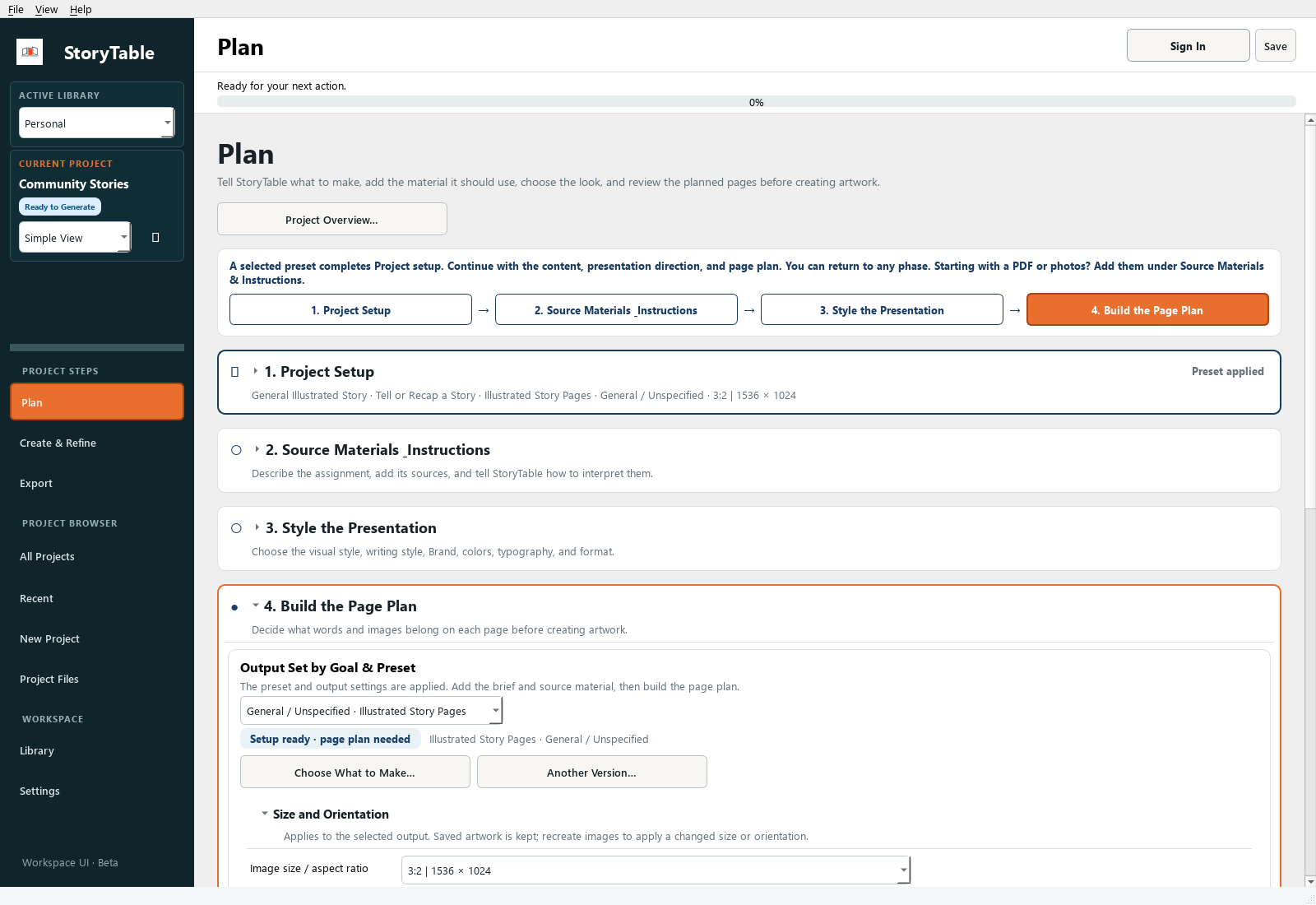This screenshot has width=1316, height=905.
Task: Click Choose What to Make button
Action: (x=355, y=773)
